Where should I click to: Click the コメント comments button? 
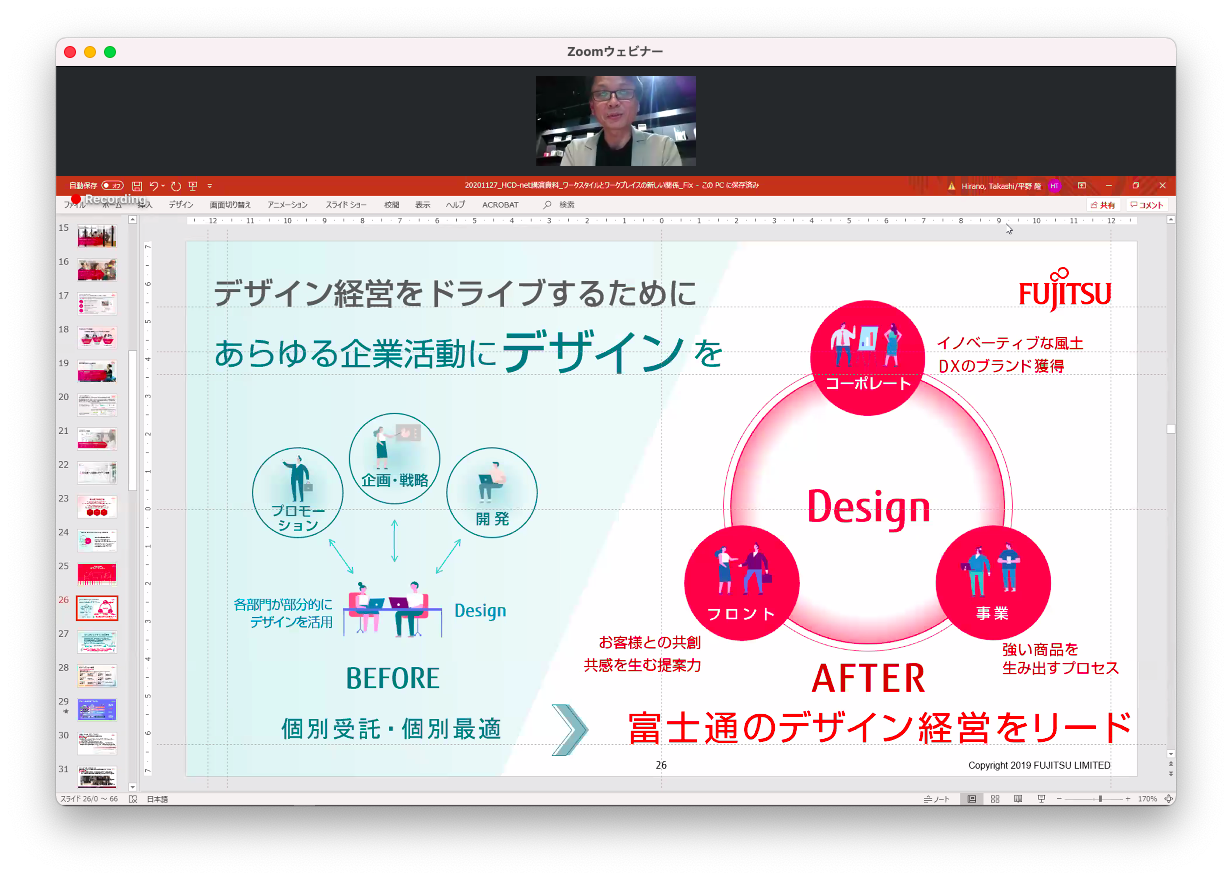tap(1146, 205)
